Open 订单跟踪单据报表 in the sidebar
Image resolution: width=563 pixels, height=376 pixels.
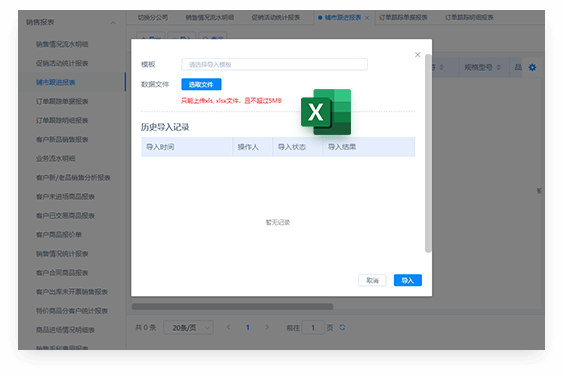(x=62, y=101)
